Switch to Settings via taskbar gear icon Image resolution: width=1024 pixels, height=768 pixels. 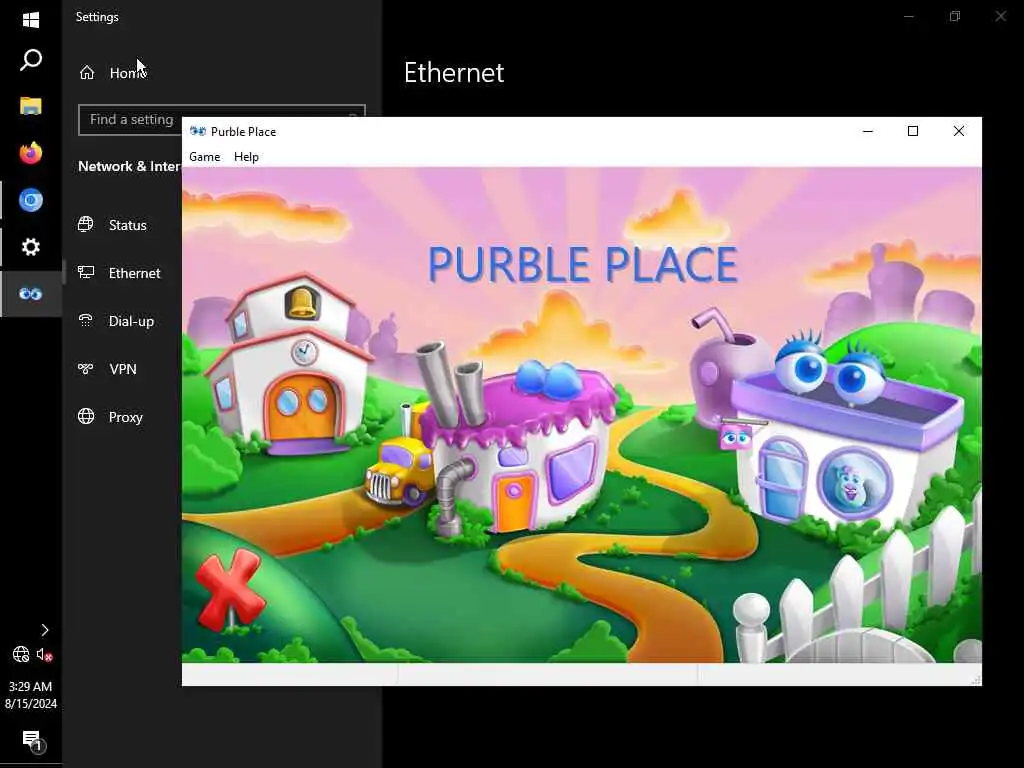pyautogui.click(x=31, y=247)
